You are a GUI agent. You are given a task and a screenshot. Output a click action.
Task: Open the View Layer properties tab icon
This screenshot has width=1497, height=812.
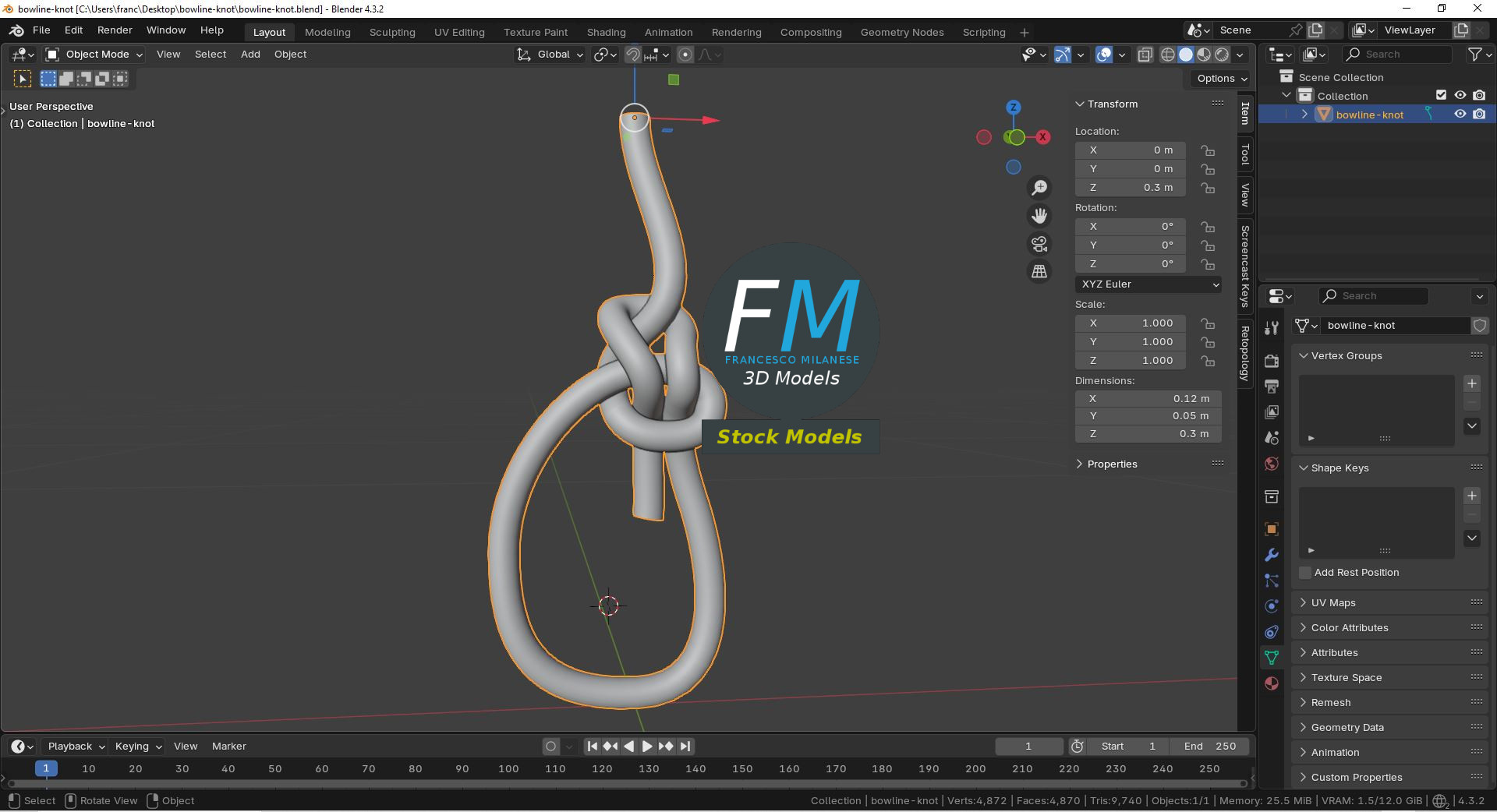(x=1272, y=411)
